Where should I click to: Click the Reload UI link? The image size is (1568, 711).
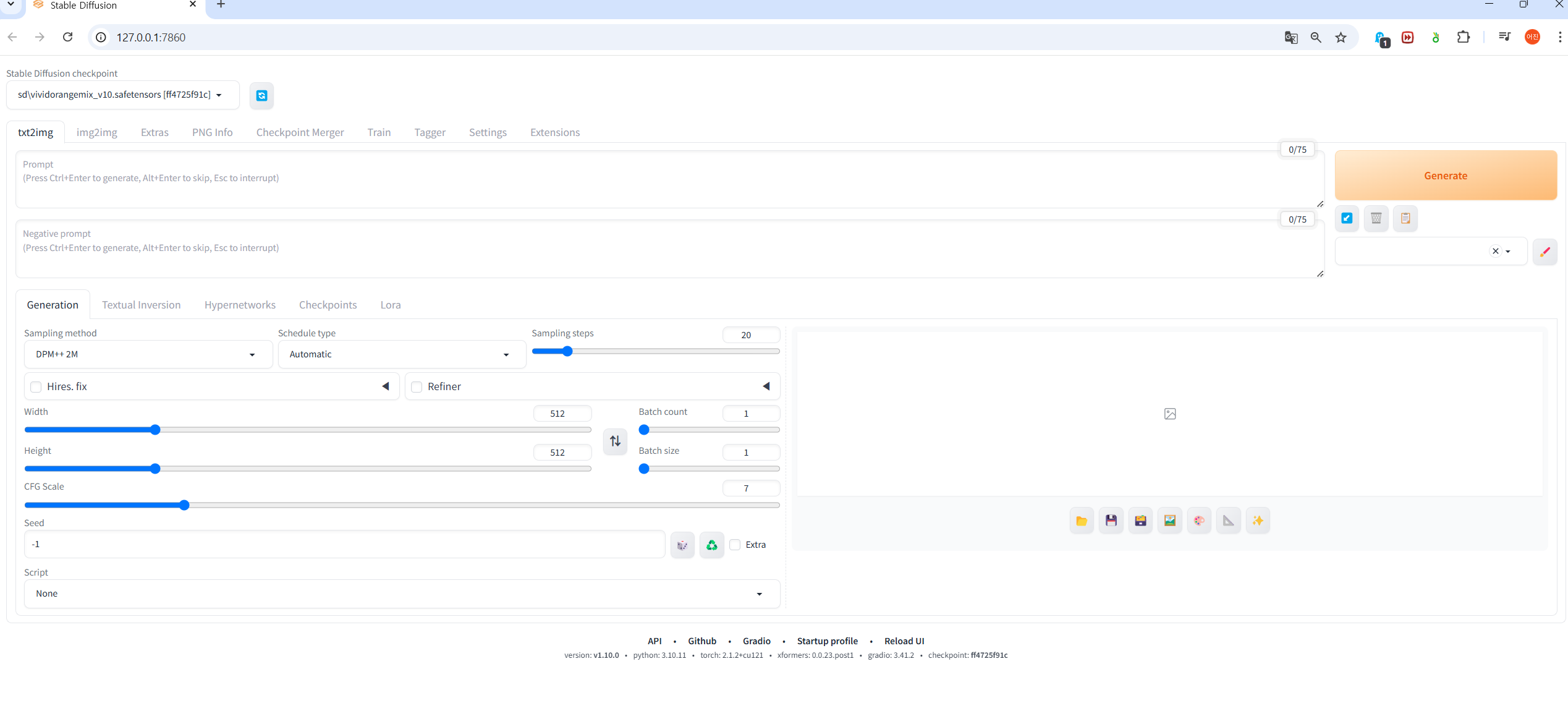pos(904,641)
